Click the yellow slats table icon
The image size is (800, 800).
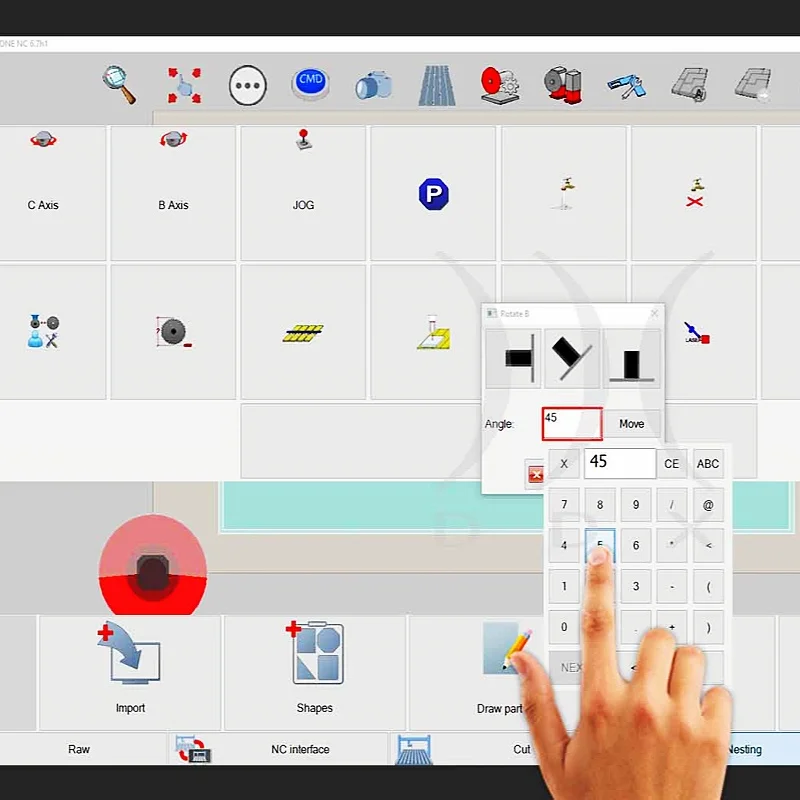[303, 333]
